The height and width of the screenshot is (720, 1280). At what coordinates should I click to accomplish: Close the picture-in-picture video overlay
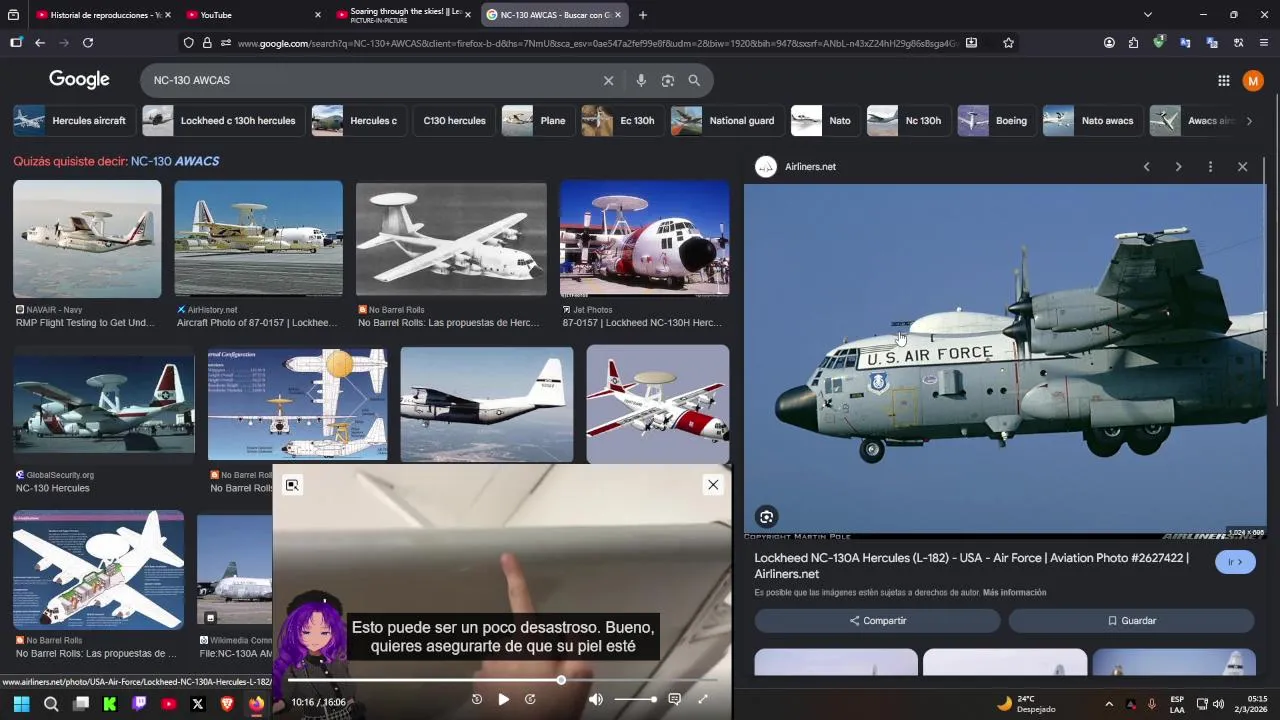tap(713, 485)
